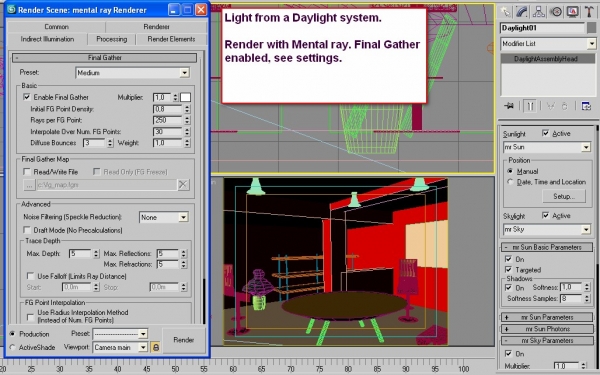Toggle mr Sun Shadows On checkbox
Screen dimensions: 600x375
(x=508, y=287)
